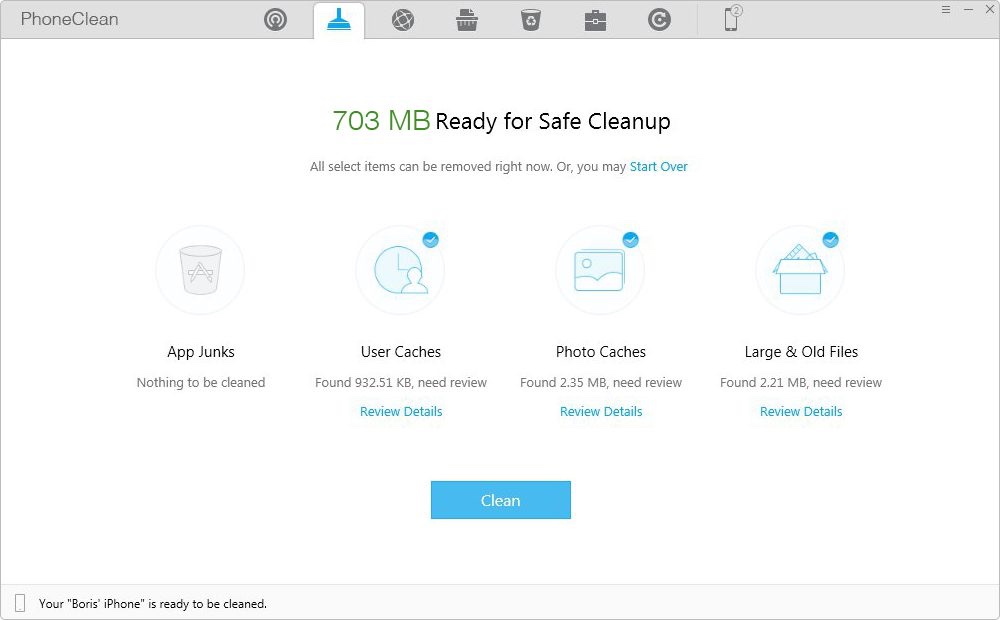Click the Restore circular arrow icon
This screenshot has width=1000, height=620.
pyautogui.click(x=659, y=20)
